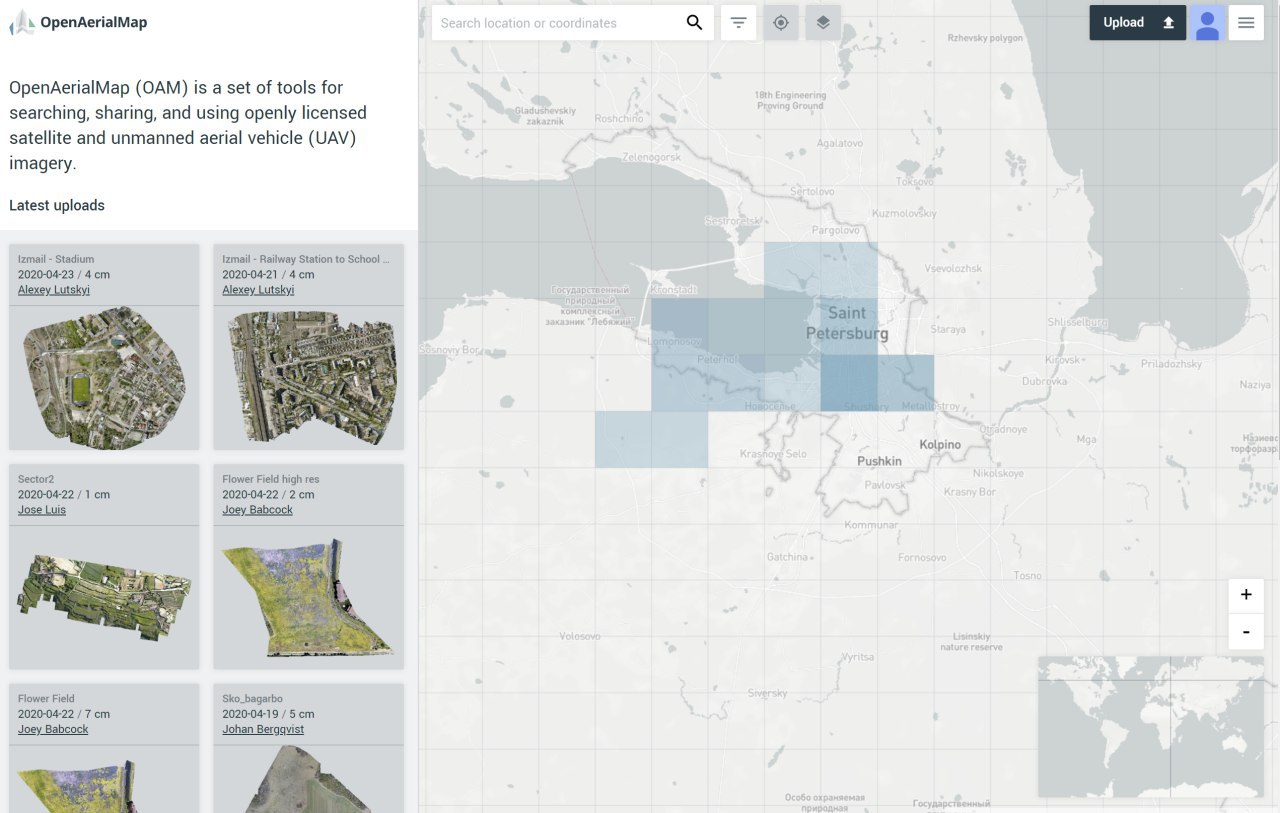
Task: Open Sector2 imagery thumbnail
Action: [104, 598]
